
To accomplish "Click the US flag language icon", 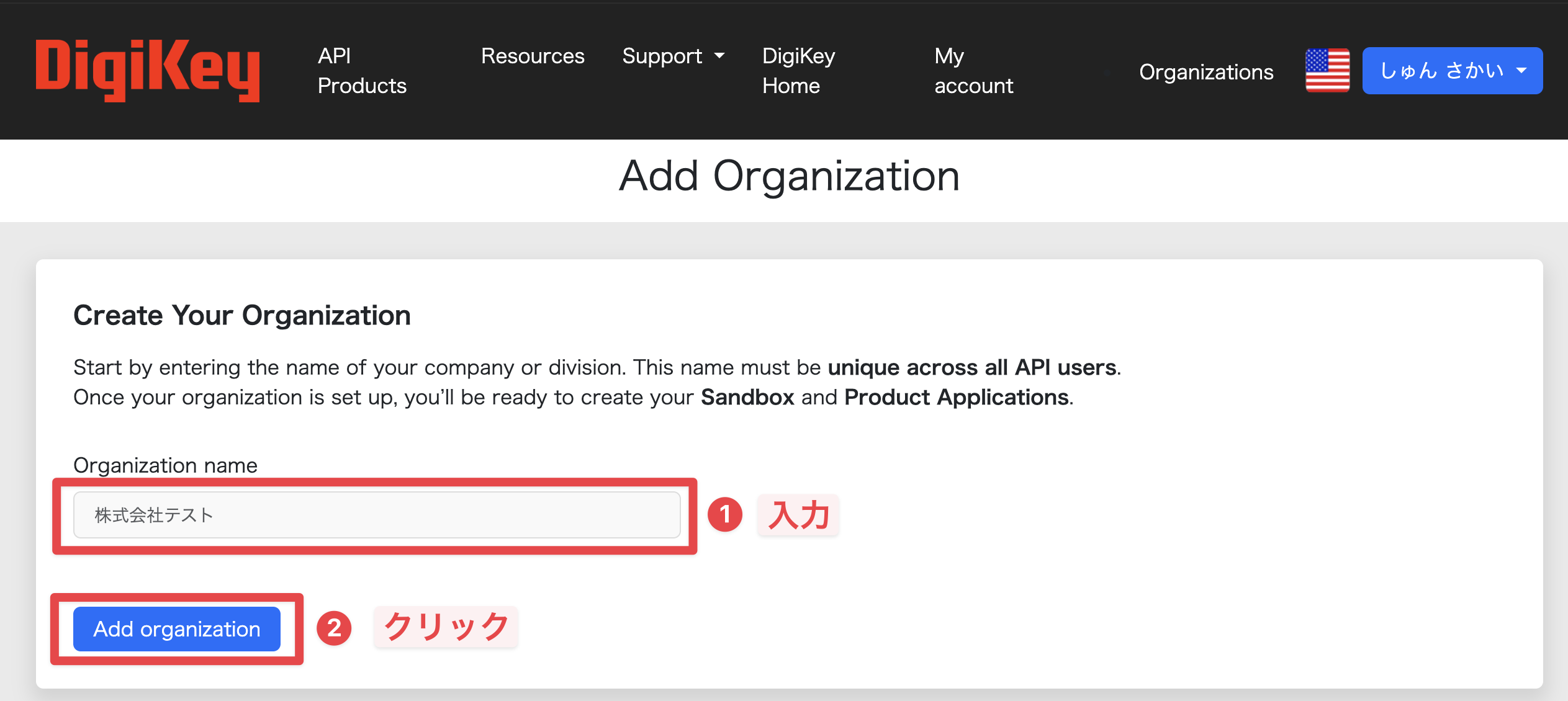I will point(1327,71).
